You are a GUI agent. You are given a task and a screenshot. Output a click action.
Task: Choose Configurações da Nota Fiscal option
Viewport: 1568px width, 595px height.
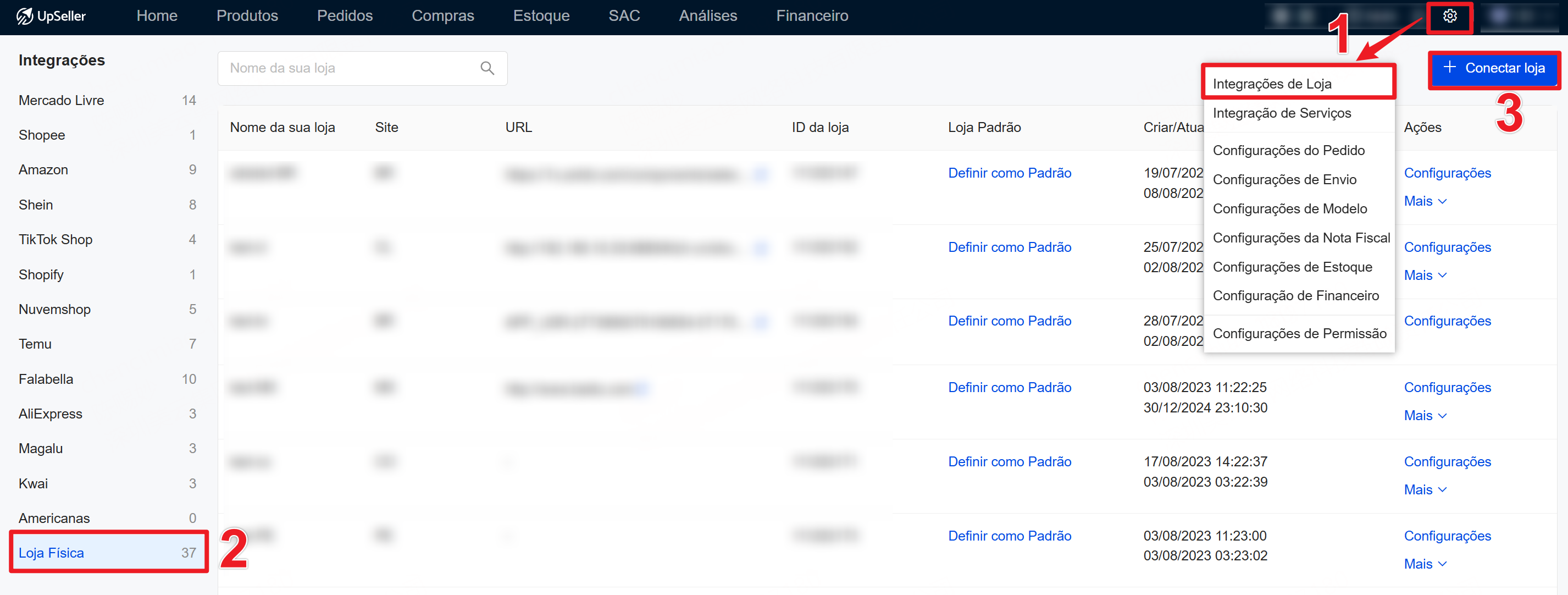pos(1301,238)
